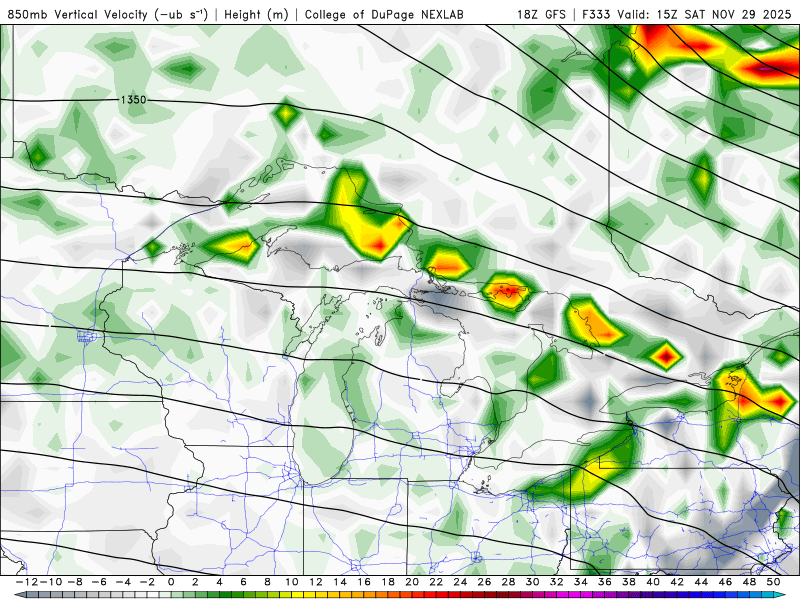Click the 24 value on the color scale

460,582
